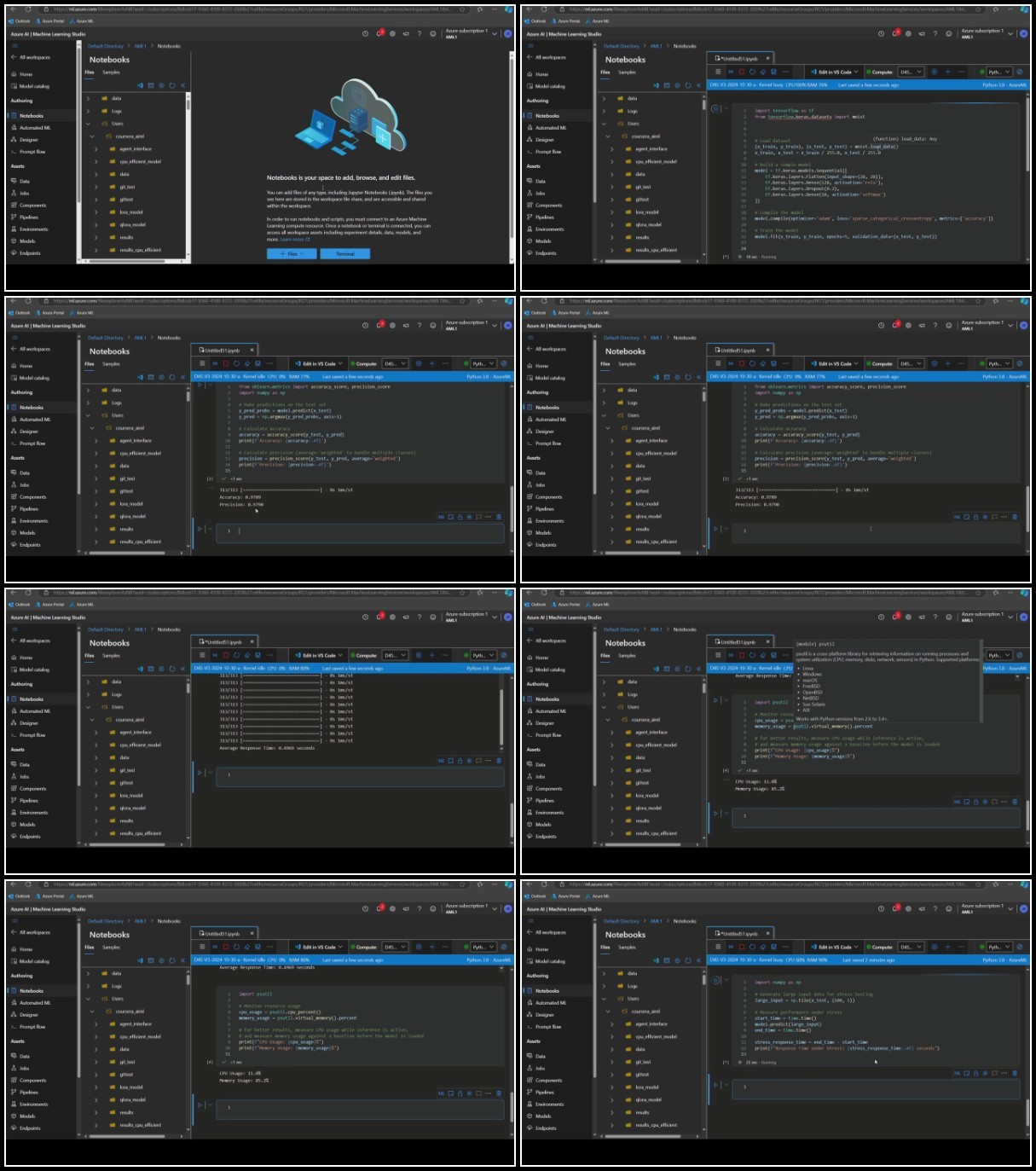Collapse file explorer with « icon in welcome screenshot
Screen dimensions: 1036x1171
coord(182,85)
